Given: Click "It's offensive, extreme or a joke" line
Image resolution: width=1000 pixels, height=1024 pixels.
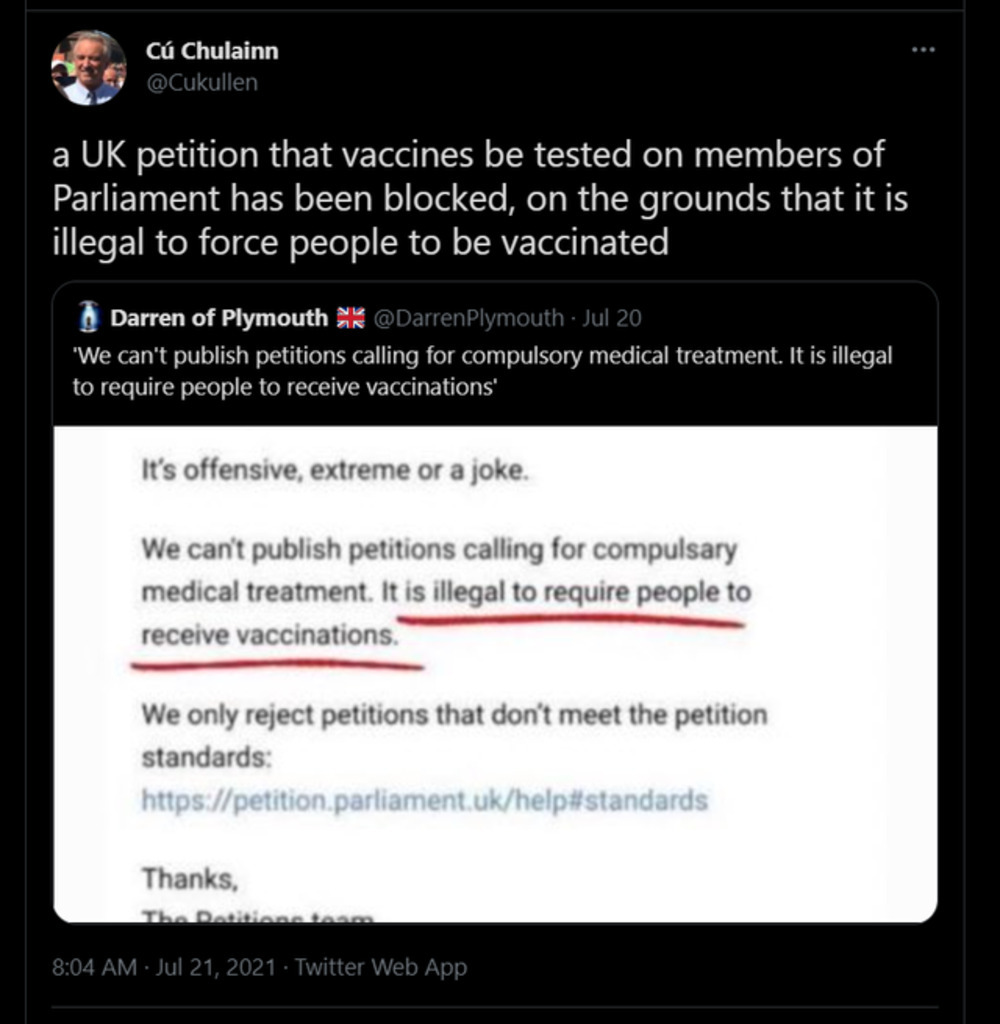Looking at the screenshot, I should [x=334, y=471].
